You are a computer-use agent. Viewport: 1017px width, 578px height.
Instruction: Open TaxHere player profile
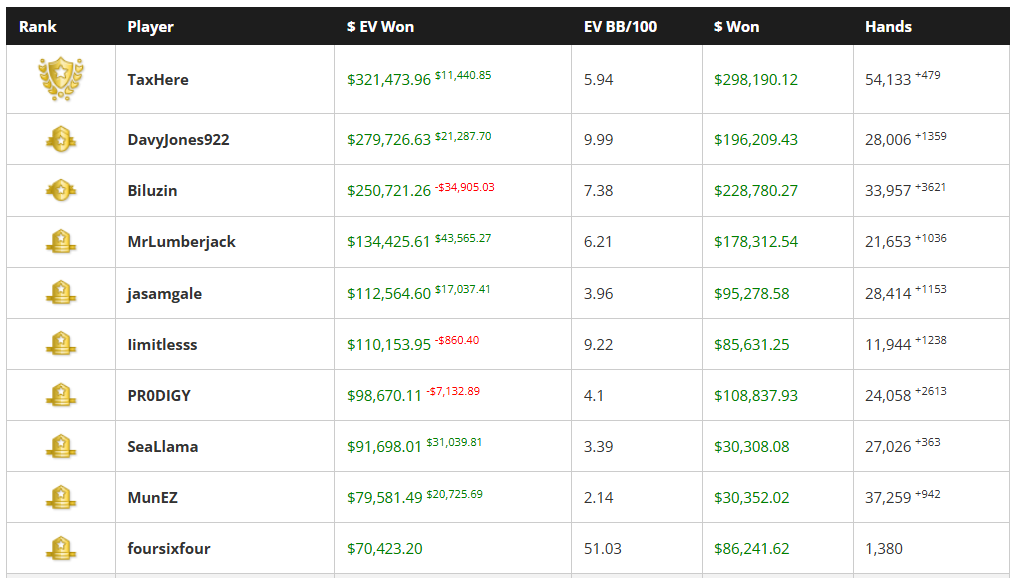coord(158,80)
